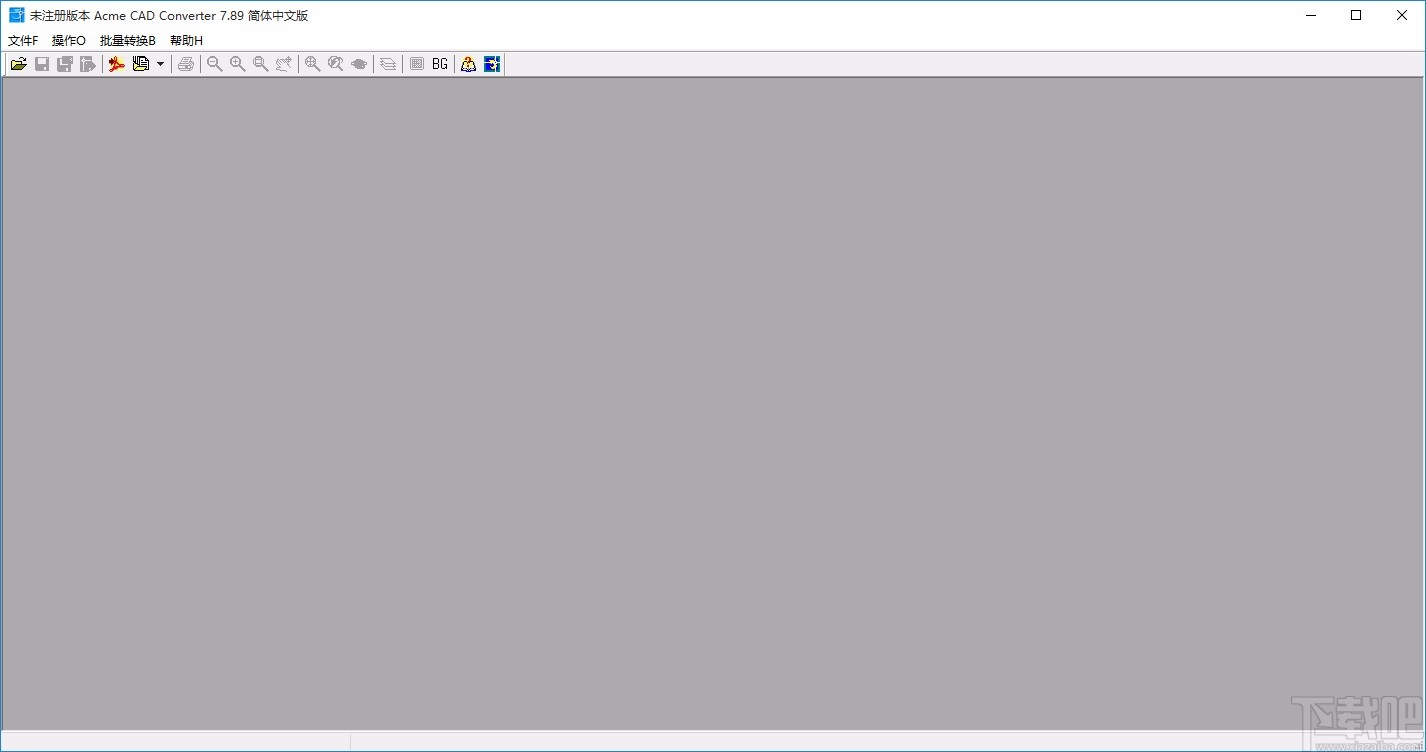Viewport: 1426px width, 752px height.
Task: Open the 操作O operations menu
Action: [x=67, y=40]
